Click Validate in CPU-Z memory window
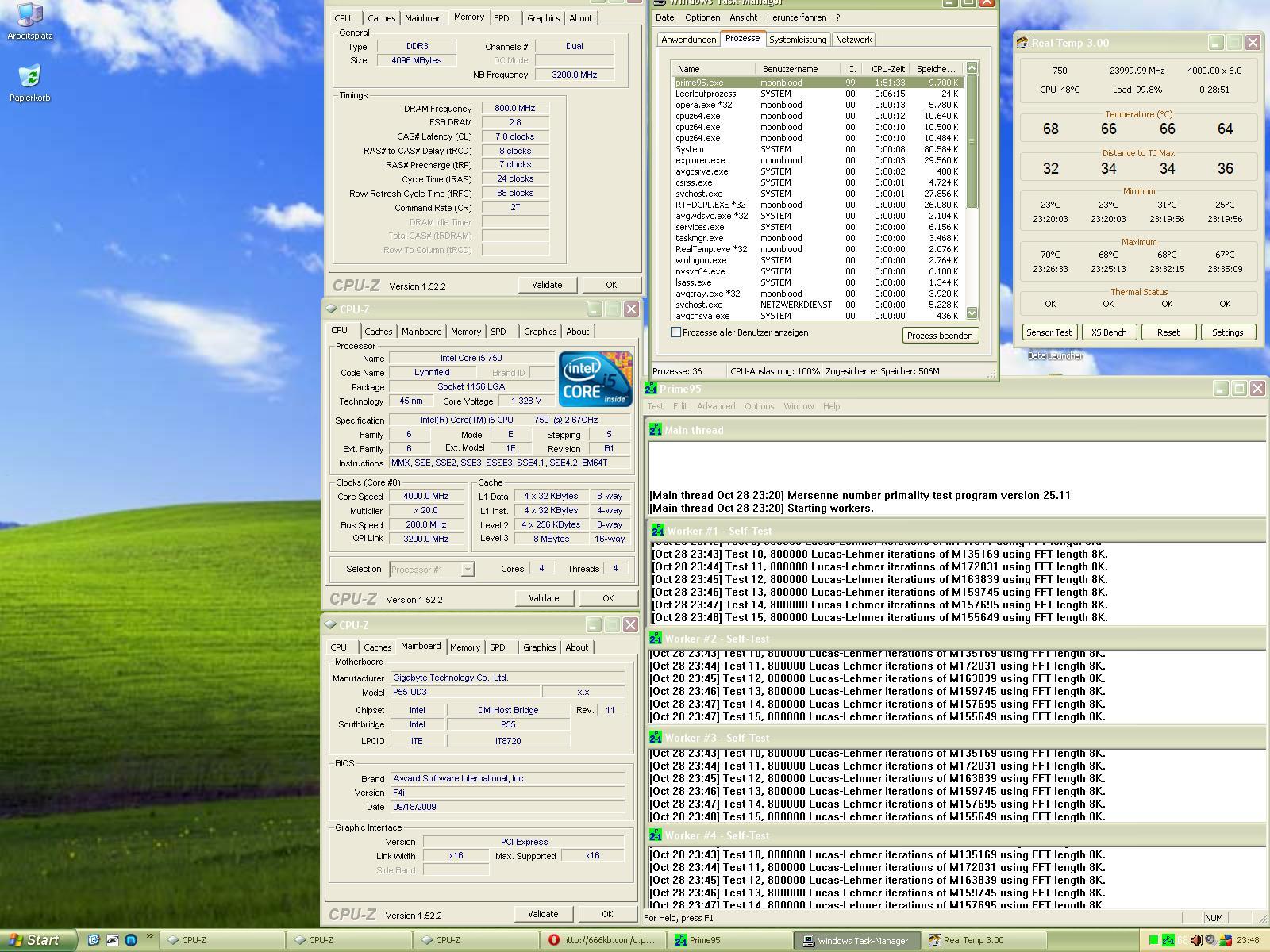This screenshot has height=952, width=1270. pos(547,285)
